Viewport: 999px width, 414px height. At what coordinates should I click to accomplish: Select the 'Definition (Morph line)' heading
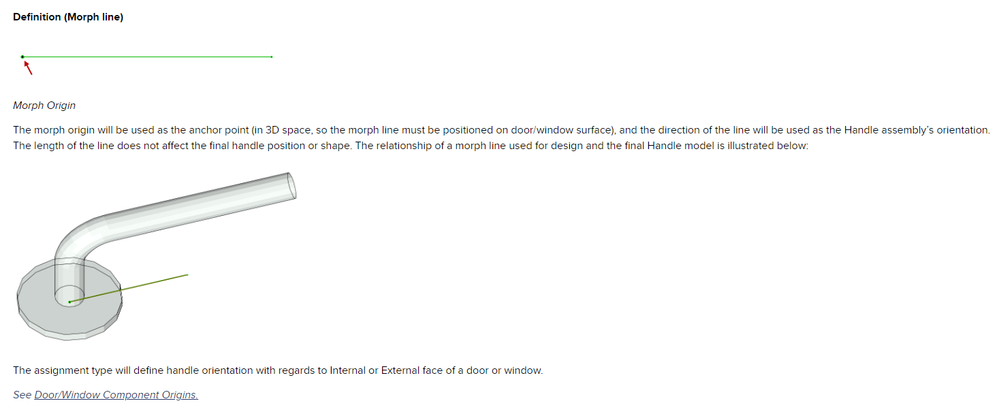68,17
